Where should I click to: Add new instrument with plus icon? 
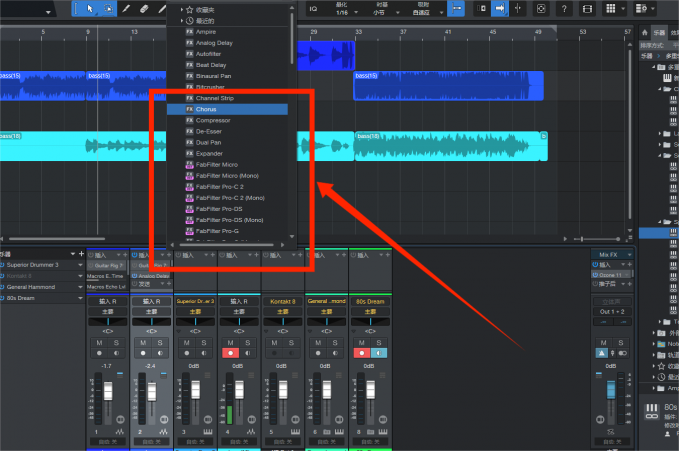pyautogui.click(x=81, y=254)
